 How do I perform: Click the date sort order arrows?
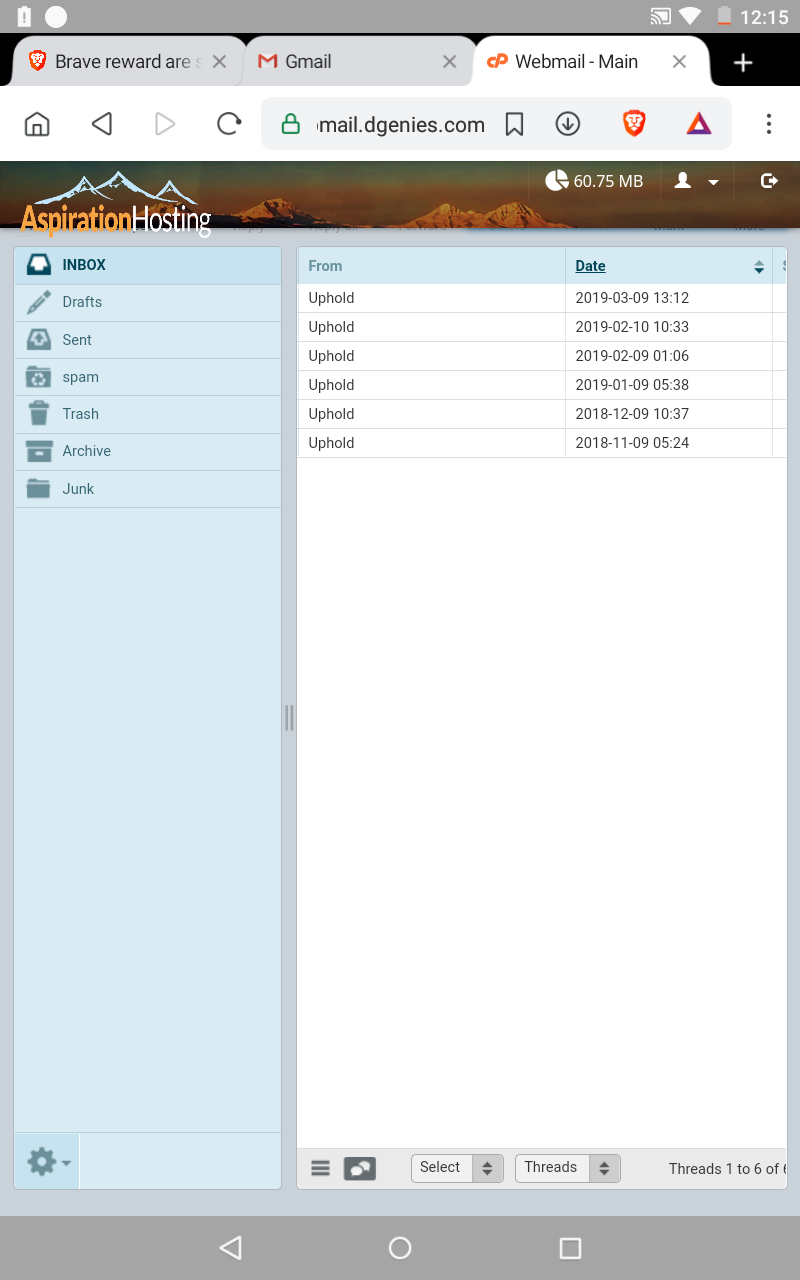pos(758,266)
